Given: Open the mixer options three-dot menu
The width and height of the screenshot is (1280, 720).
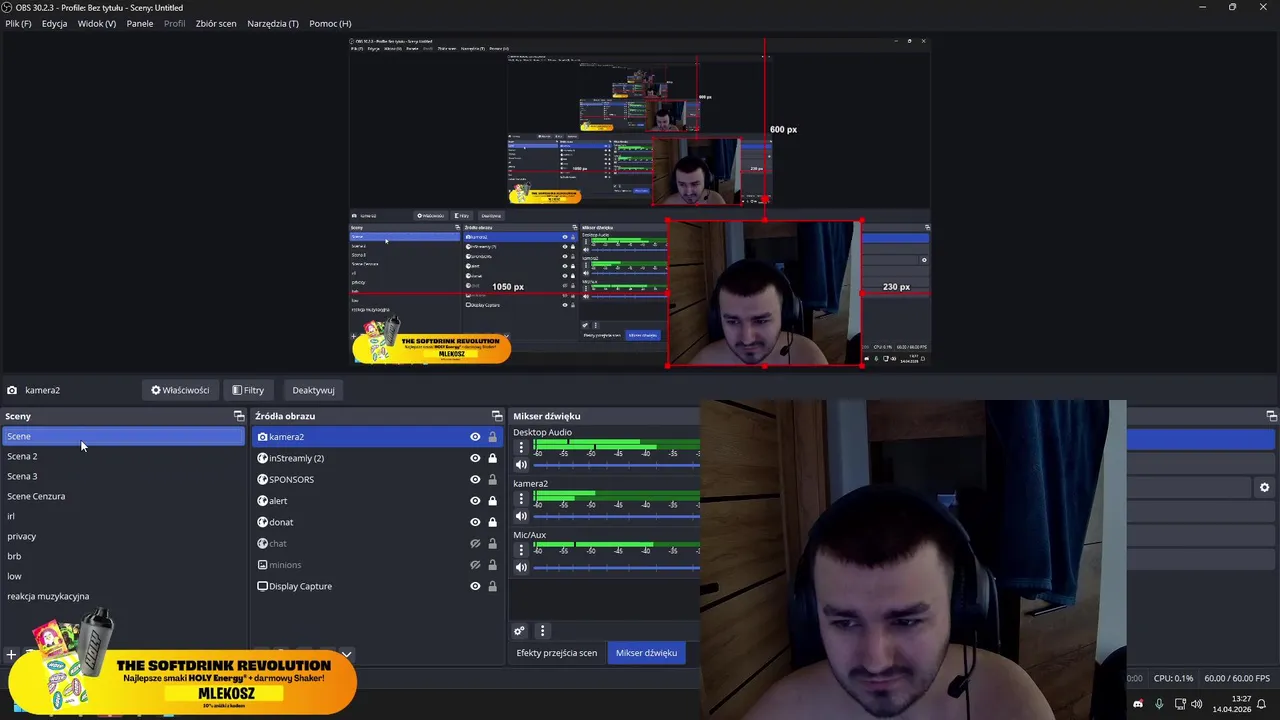Looking at the screenshot, I should [542, 631].
